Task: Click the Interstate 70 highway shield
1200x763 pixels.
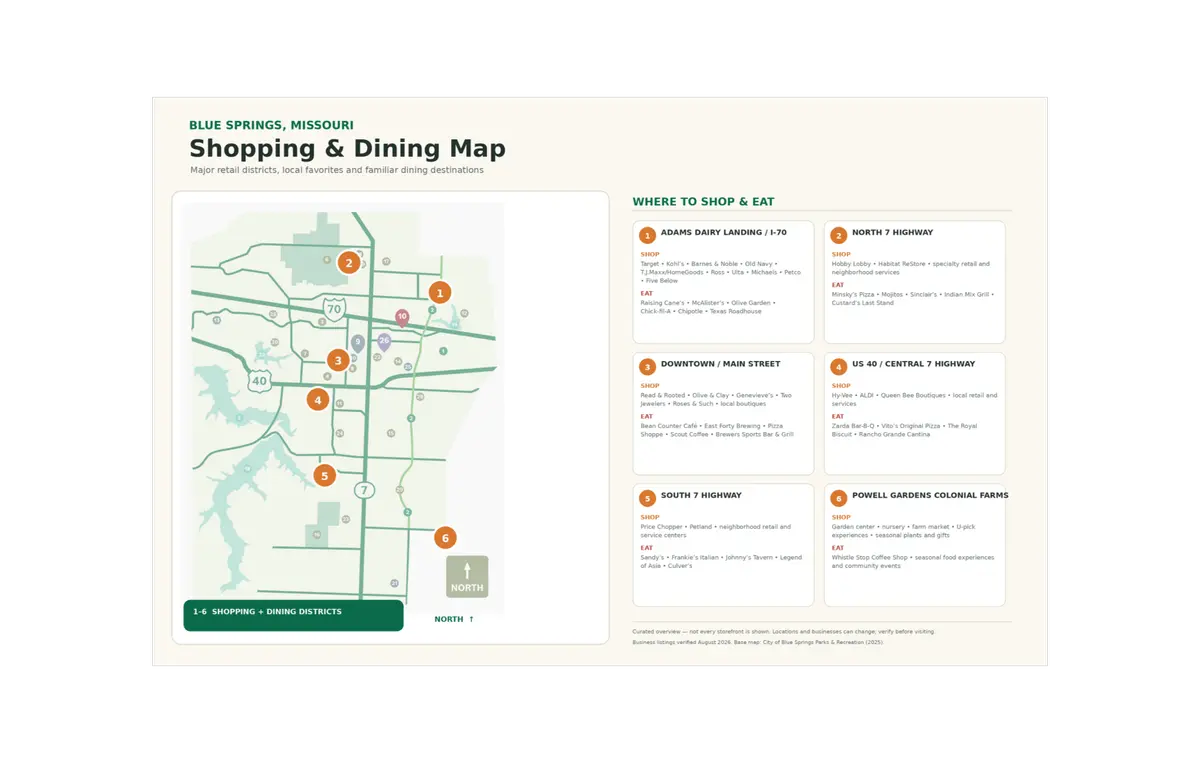Action: pos(334,308)
